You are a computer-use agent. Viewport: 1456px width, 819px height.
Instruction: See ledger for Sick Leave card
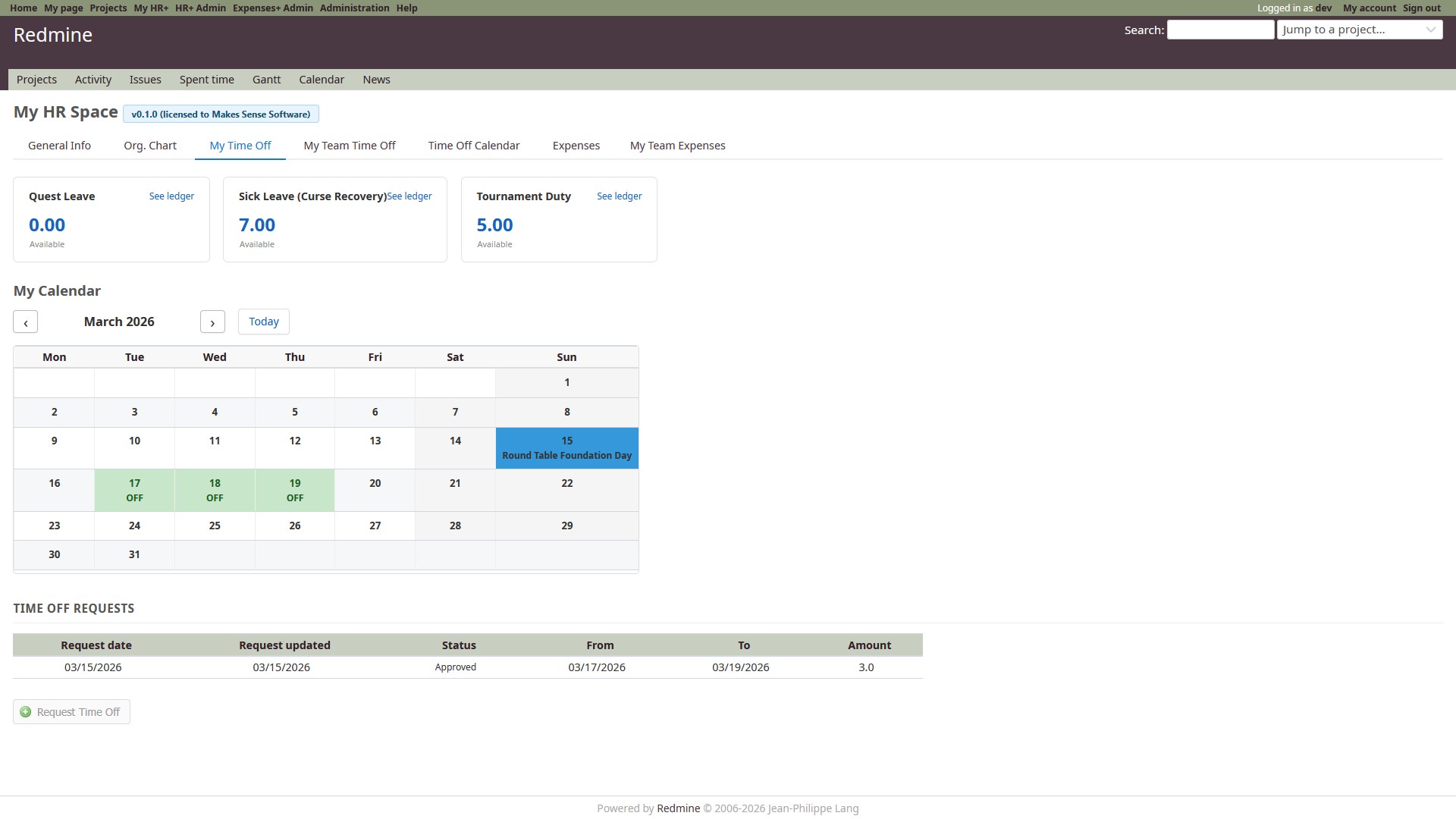click(x=409, y=196)
